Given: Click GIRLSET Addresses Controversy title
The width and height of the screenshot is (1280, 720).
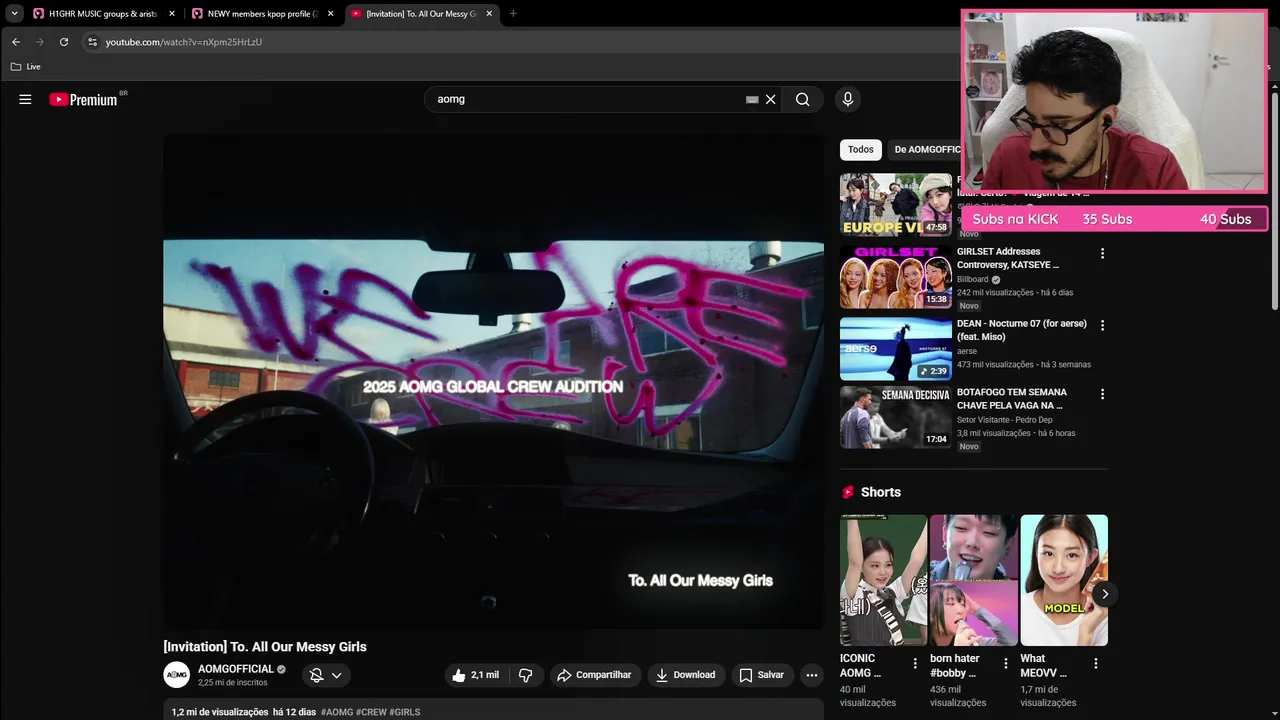Looking at the screenshot, I should click(1008, 258).
